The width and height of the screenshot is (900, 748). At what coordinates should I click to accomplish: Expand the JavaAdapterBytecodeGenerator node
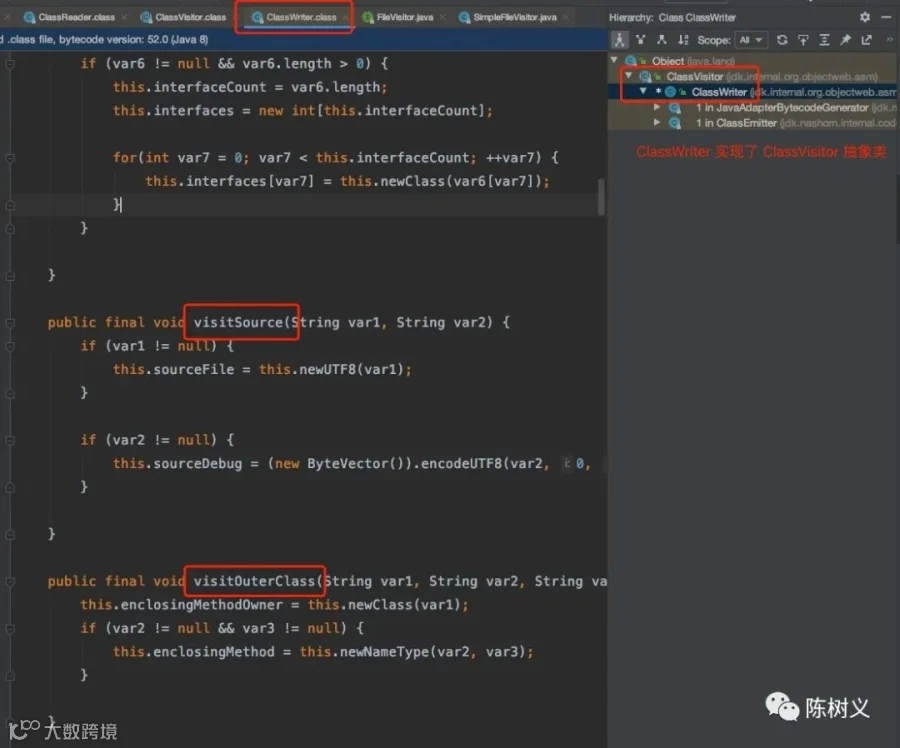pyautogui.click(x=657, y=107)
